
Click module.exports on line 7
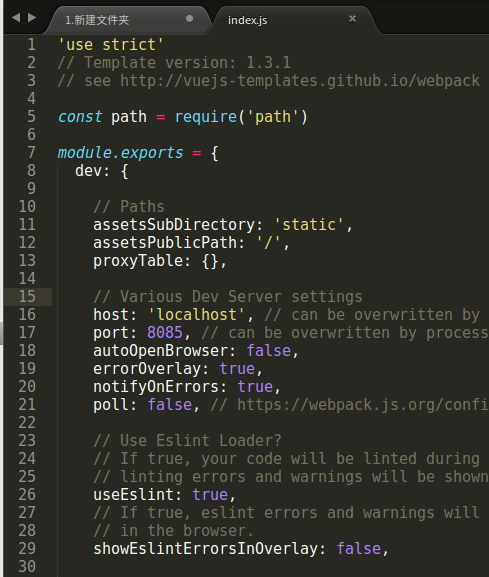click(120, 152)
